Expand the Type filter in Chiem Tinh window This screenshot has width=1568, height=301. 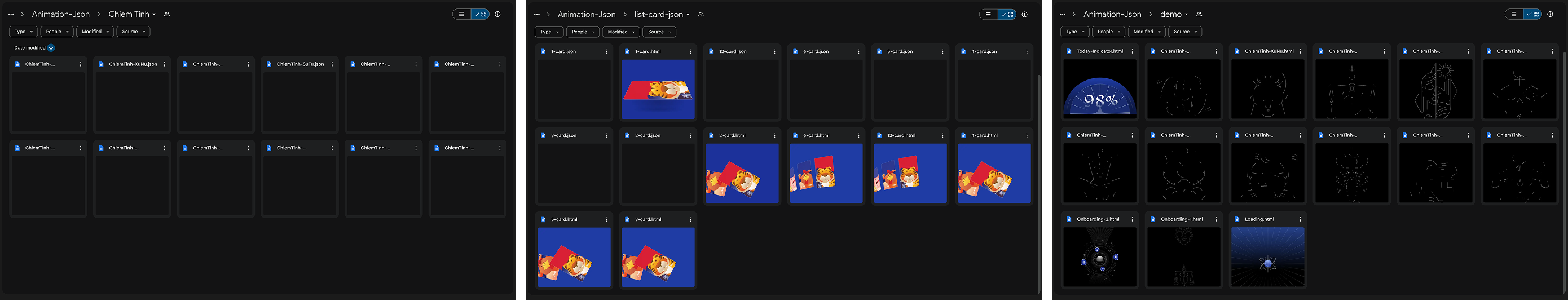tap(23, 32)
